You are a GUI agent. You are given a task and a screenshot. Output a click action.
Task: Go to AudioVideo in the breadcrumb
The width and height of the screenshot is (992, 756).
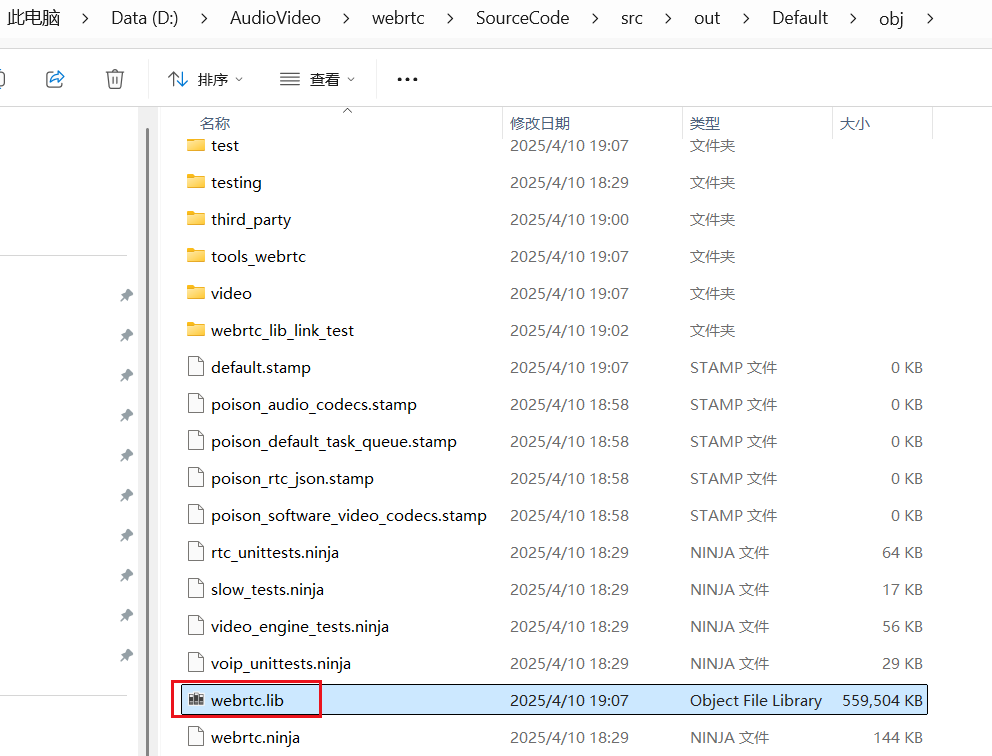[x=275, y=18]
